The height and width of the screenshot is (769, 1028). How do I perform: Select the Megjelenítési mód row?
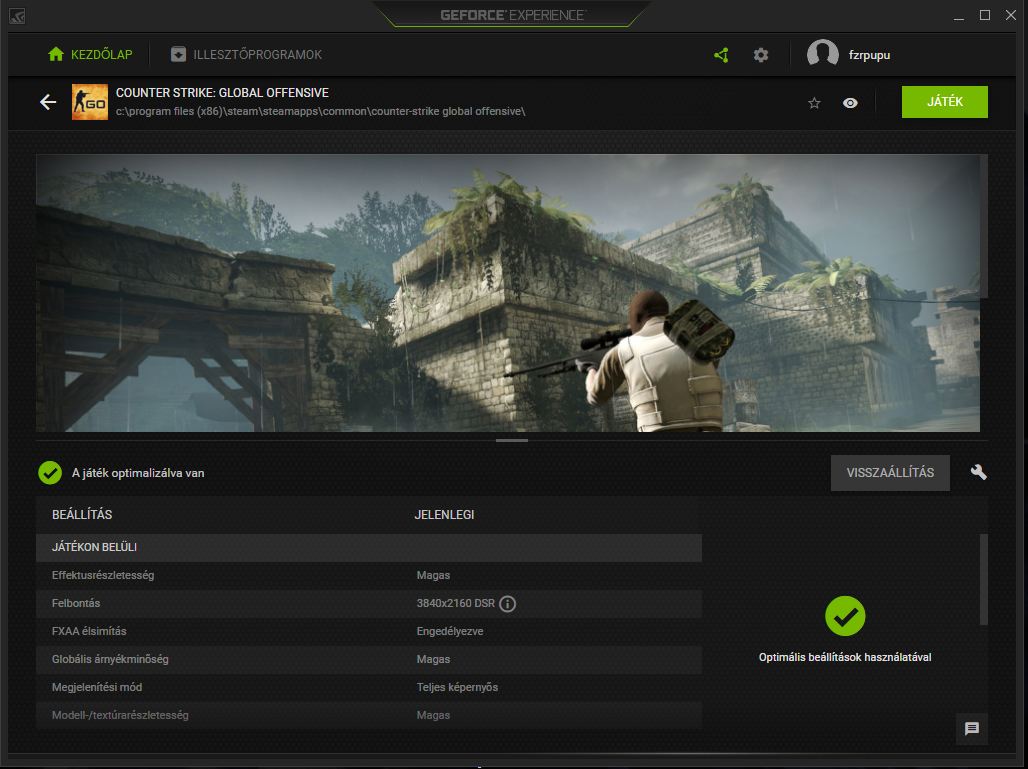pos(368,688)
